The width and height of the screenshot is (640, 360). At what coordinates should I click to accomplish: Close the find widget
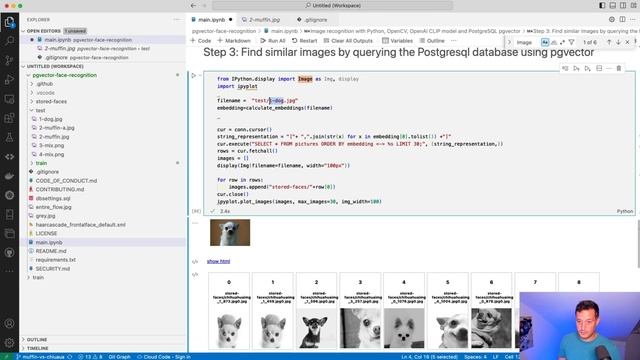click(x=627, y=42)
